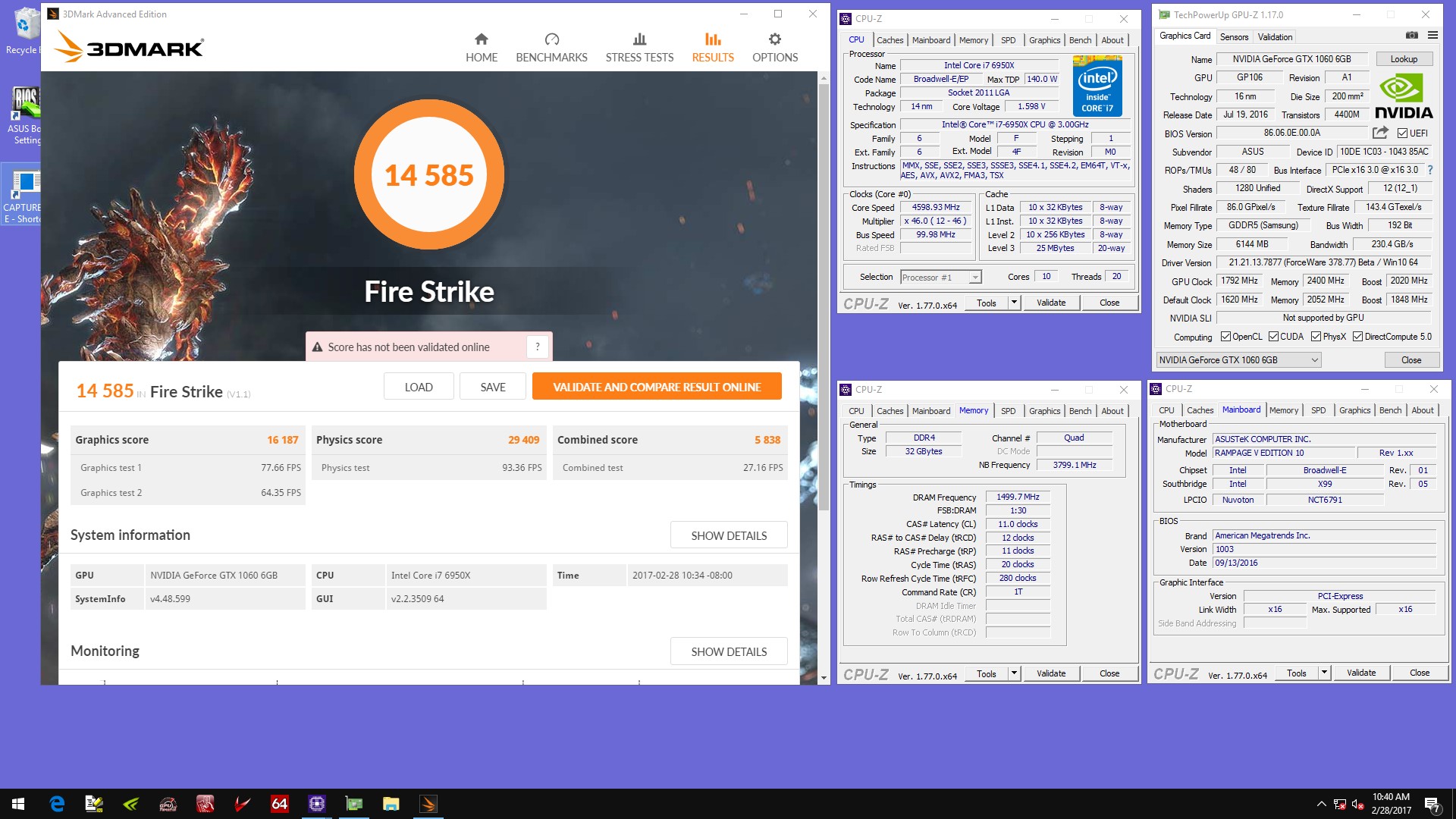Launch Microsoft Edge from the taskbar

[x=57, y=804]
